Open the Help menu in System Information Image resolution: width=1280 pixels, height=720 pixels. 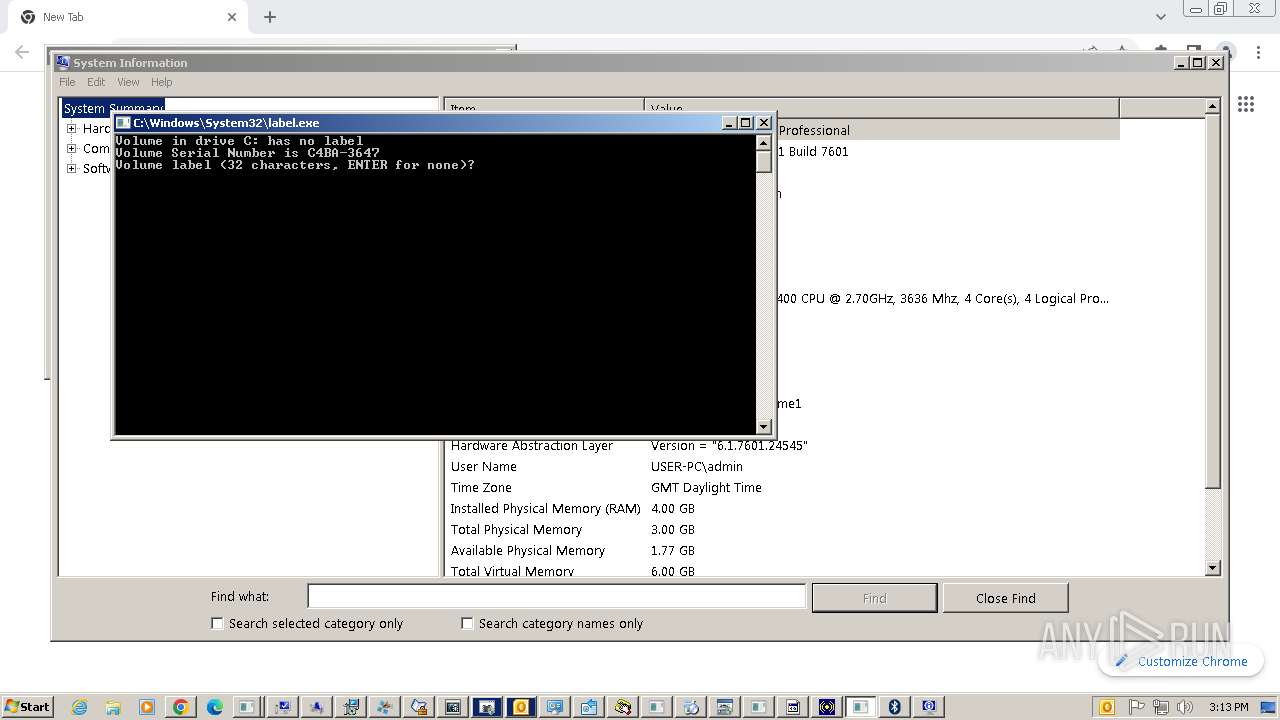coord(161,82)
